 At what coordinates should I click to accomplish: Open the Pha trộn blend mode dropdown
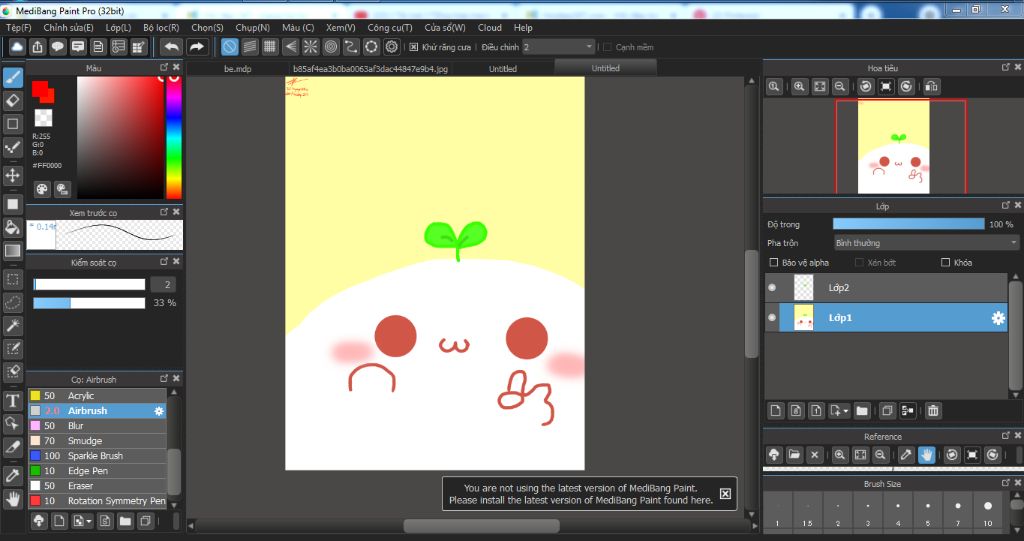pos(925,243)
